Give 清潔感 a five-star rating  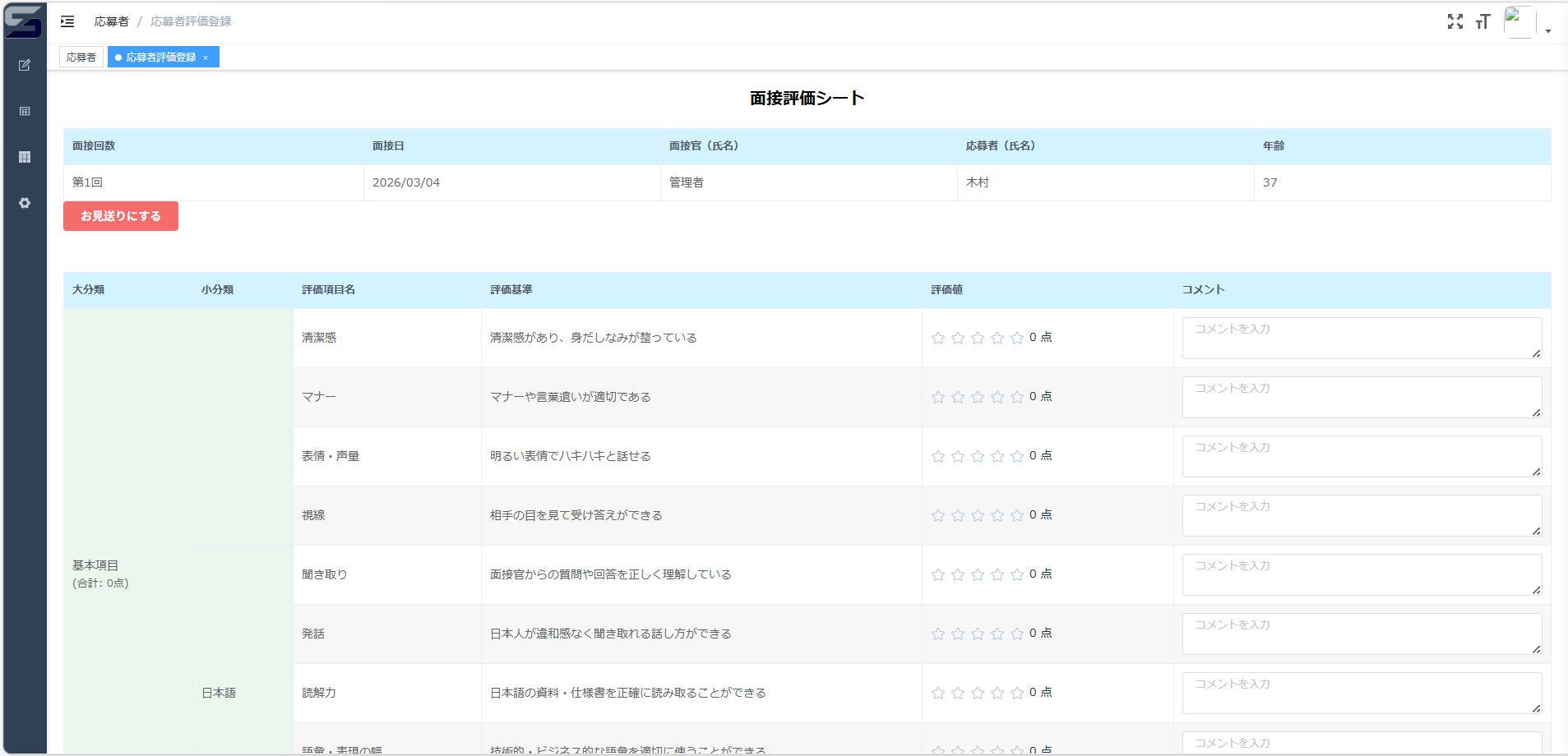(1017, 337)
